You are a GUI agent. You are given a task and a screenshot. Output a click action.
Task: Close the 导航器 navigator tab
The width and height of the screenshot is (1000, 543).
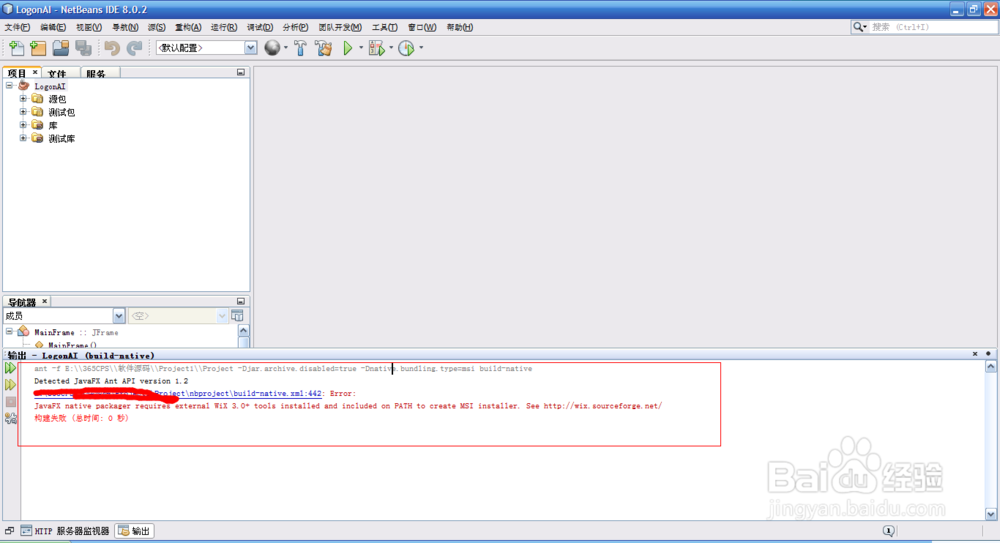[x=45, y=301]
